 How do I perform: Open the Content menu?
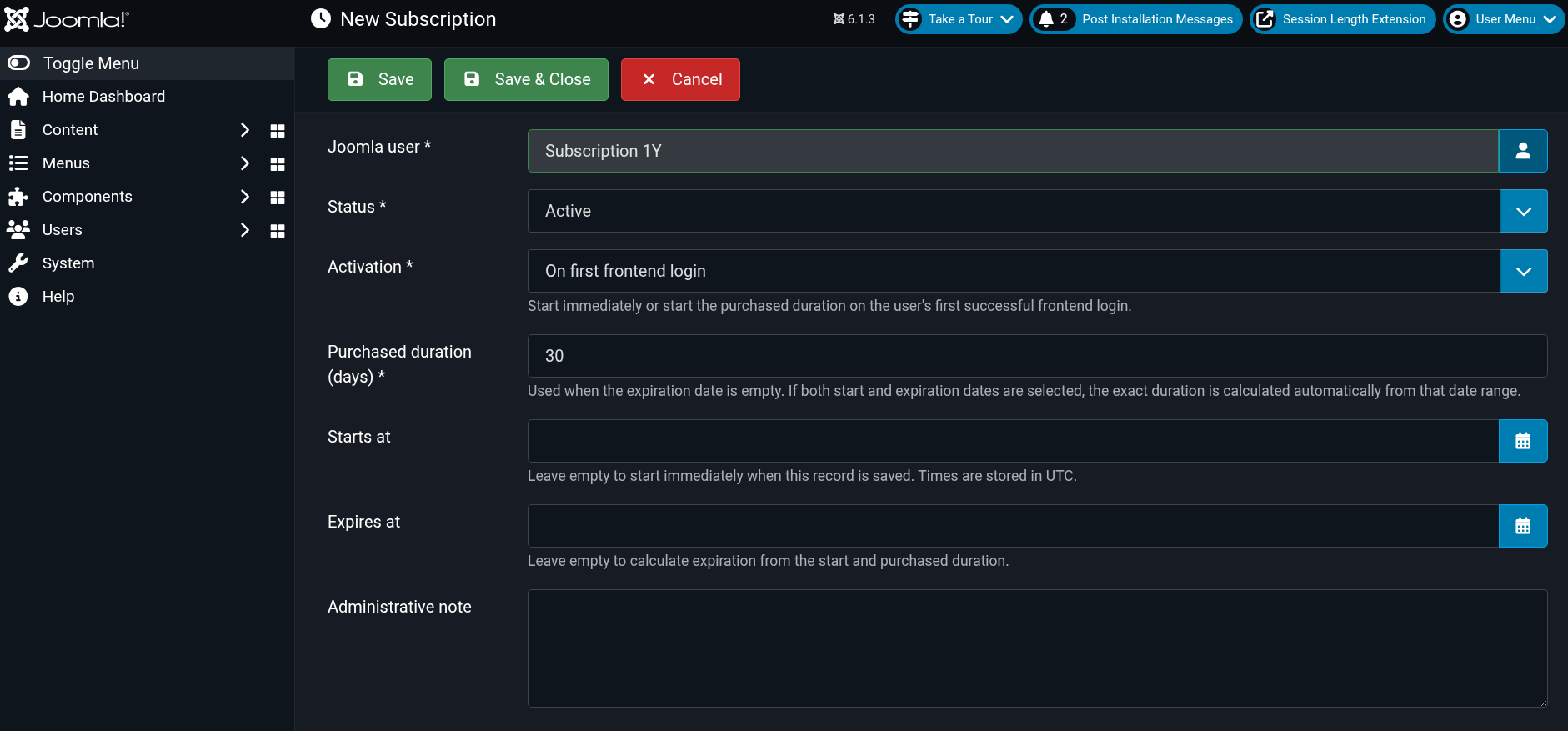(x=70, y=130)
